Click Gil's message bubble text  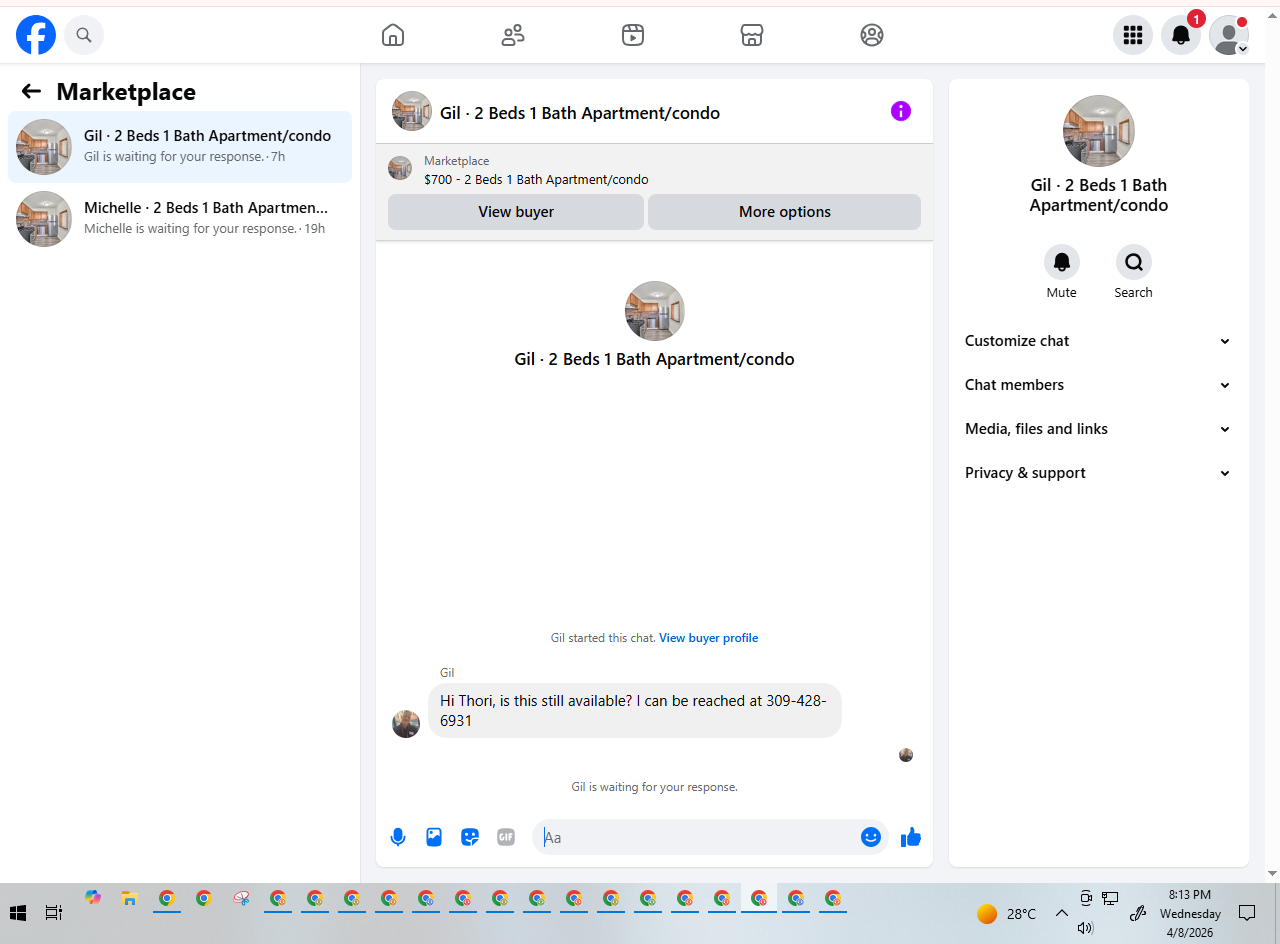634,711
